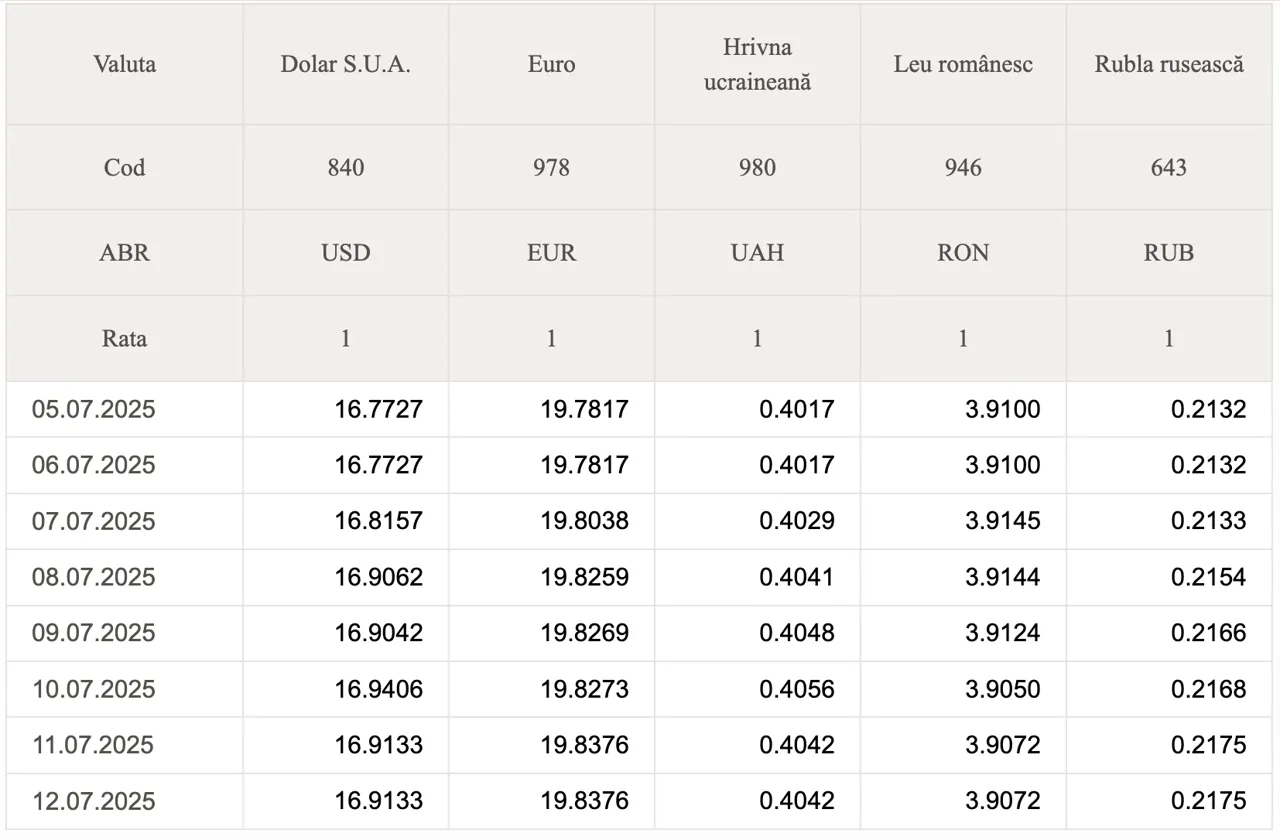Viewport: 1280px width, 840px height.
Task: Click the RUB abbreviation cell
Action: pos(1169,253)
